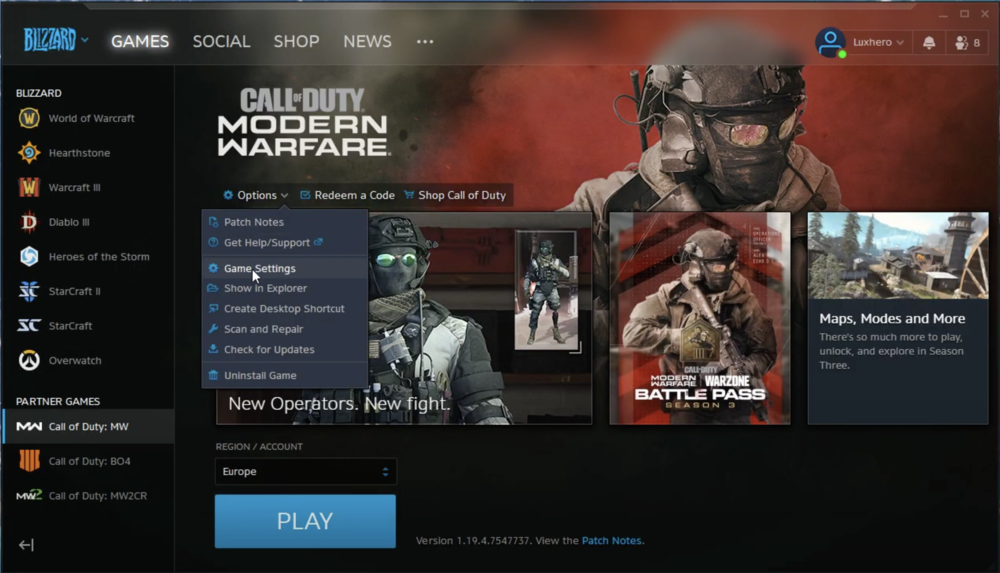This screenshot has width=1000, height=573.
Task: Select the Warcraft III icon
Action: 29,187
